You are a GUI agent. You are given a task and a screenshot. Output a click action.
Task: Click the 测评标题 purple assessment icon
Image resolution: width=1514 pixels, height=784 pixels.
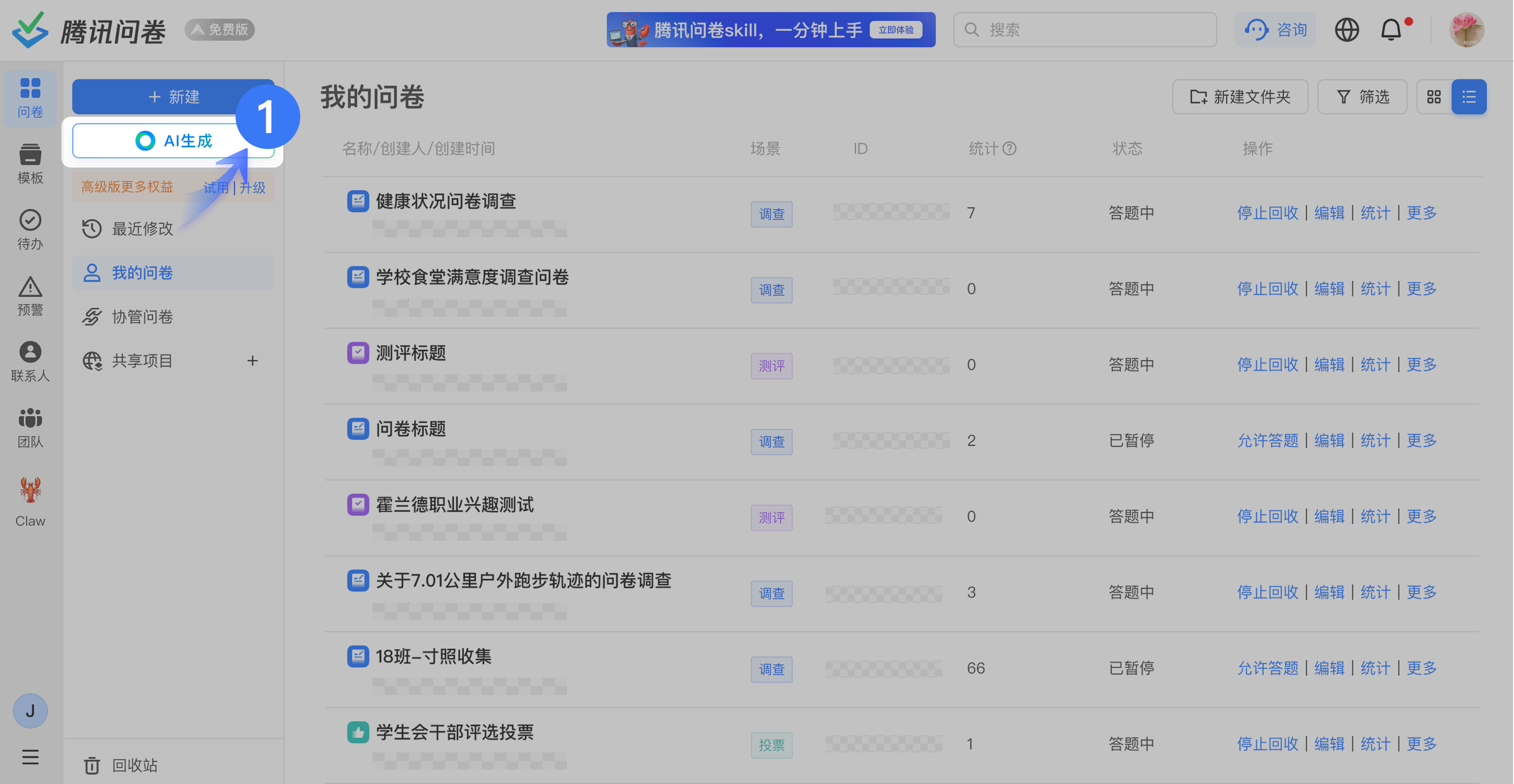pos(357,353)
